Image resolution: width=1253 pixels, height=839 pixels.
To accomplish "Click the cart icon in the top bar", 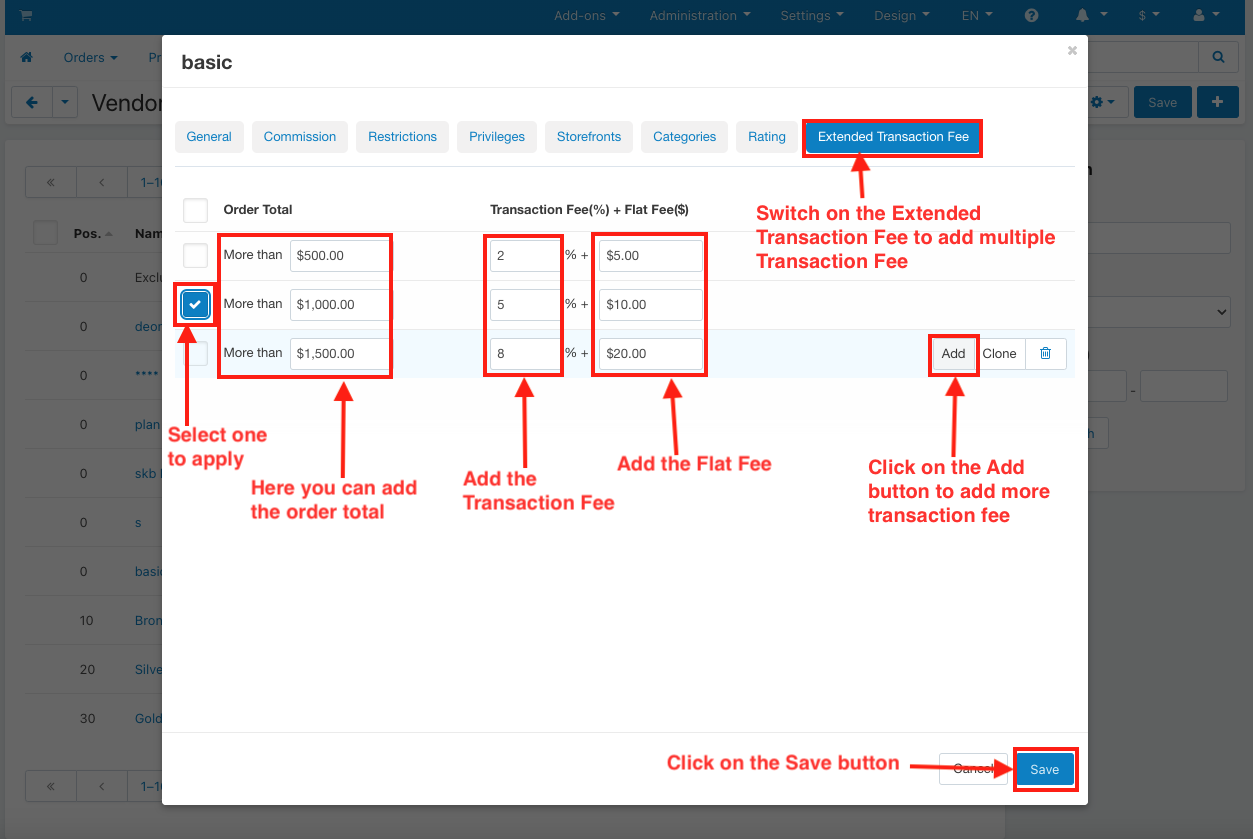I will [x=25, y=16].
